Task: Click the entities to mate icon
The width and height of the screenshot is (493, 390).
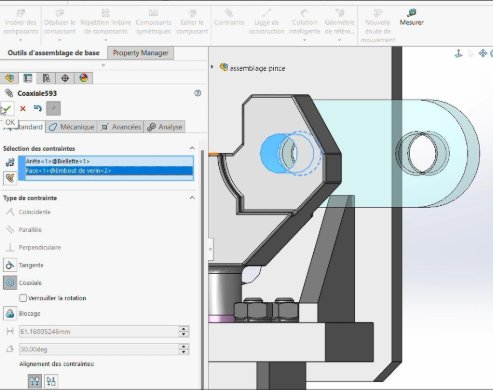Action: 10,162
